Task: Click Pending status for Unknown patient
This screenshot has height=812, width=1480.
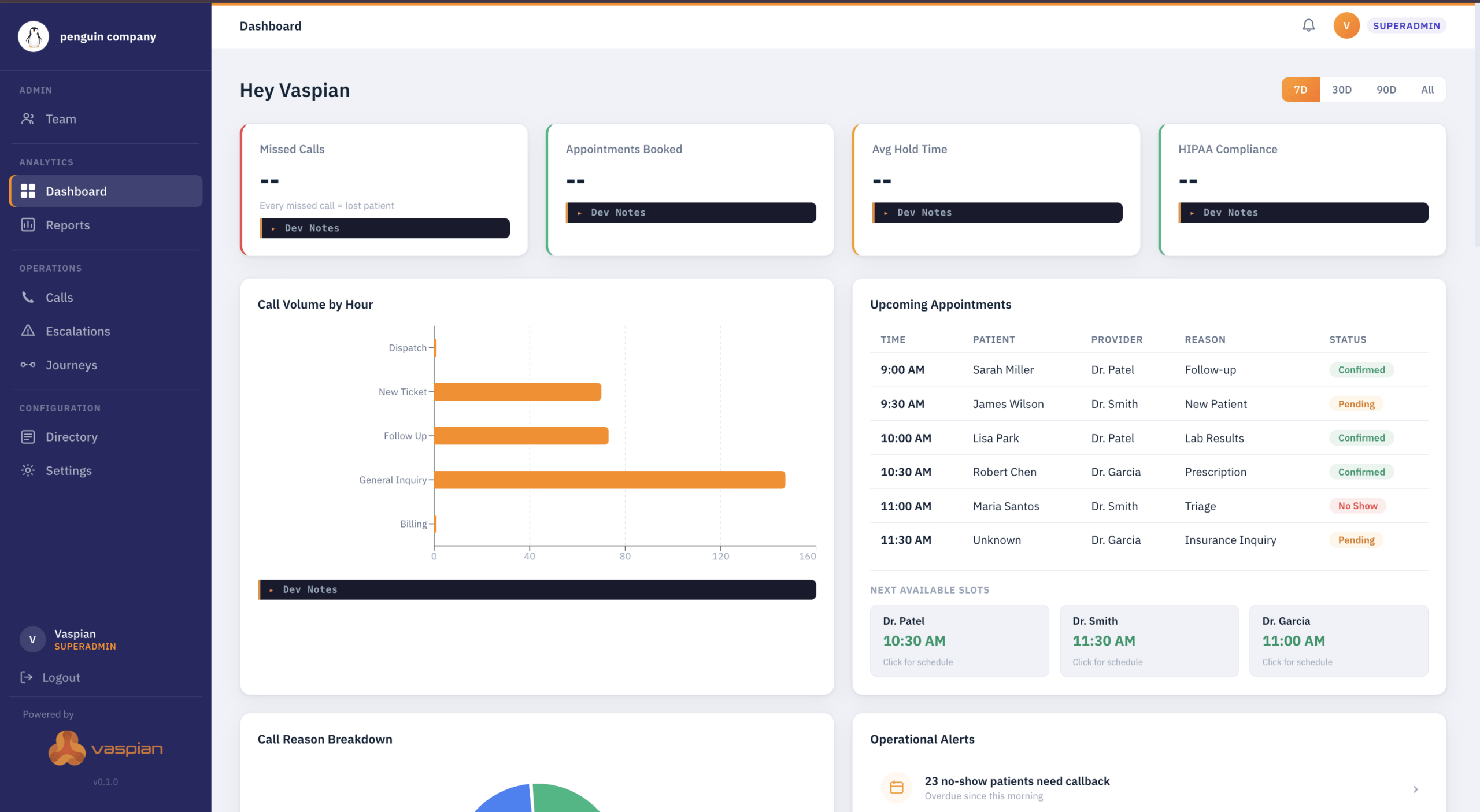Action: 1356,540
